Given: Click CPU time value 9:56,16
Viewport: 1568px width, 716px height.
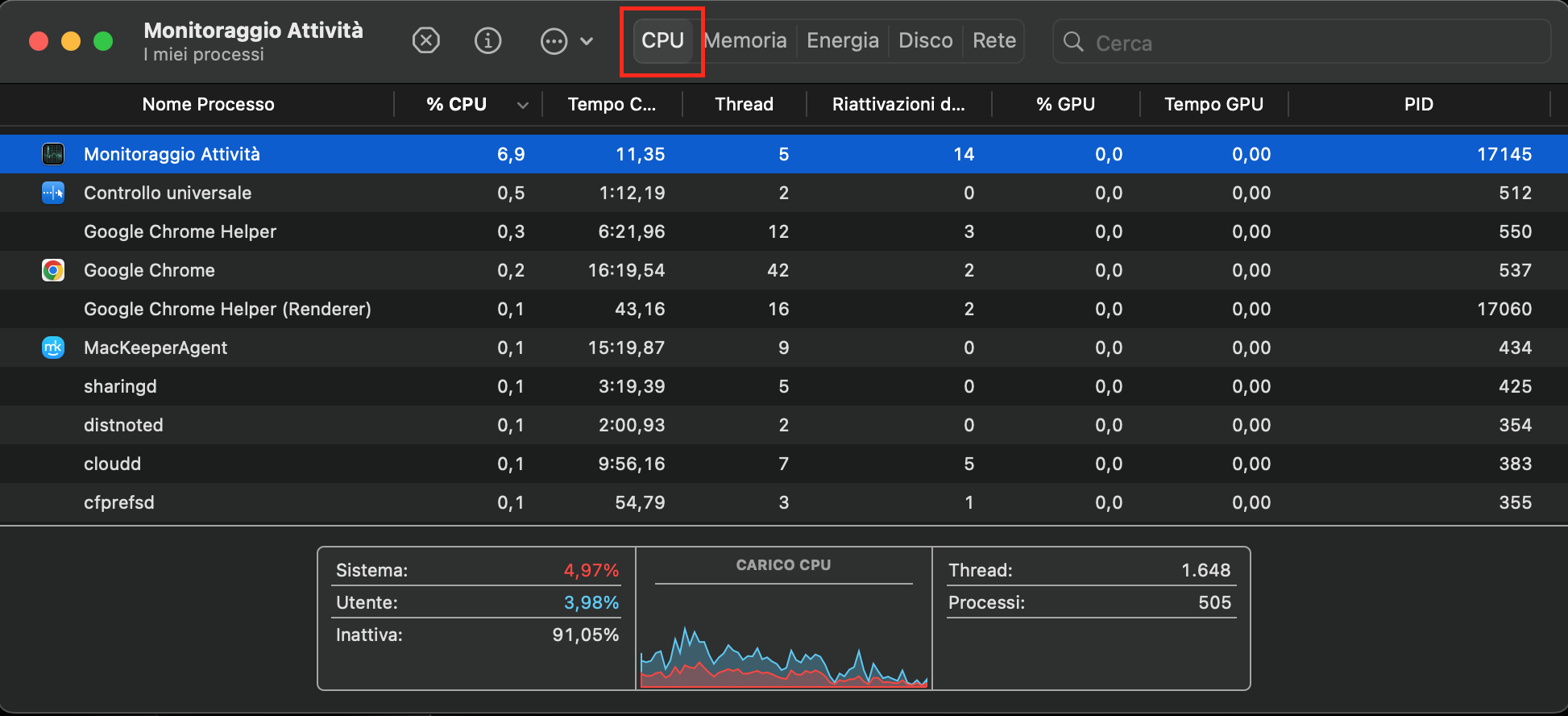Looking at the screenshot, I should point(632,464).
